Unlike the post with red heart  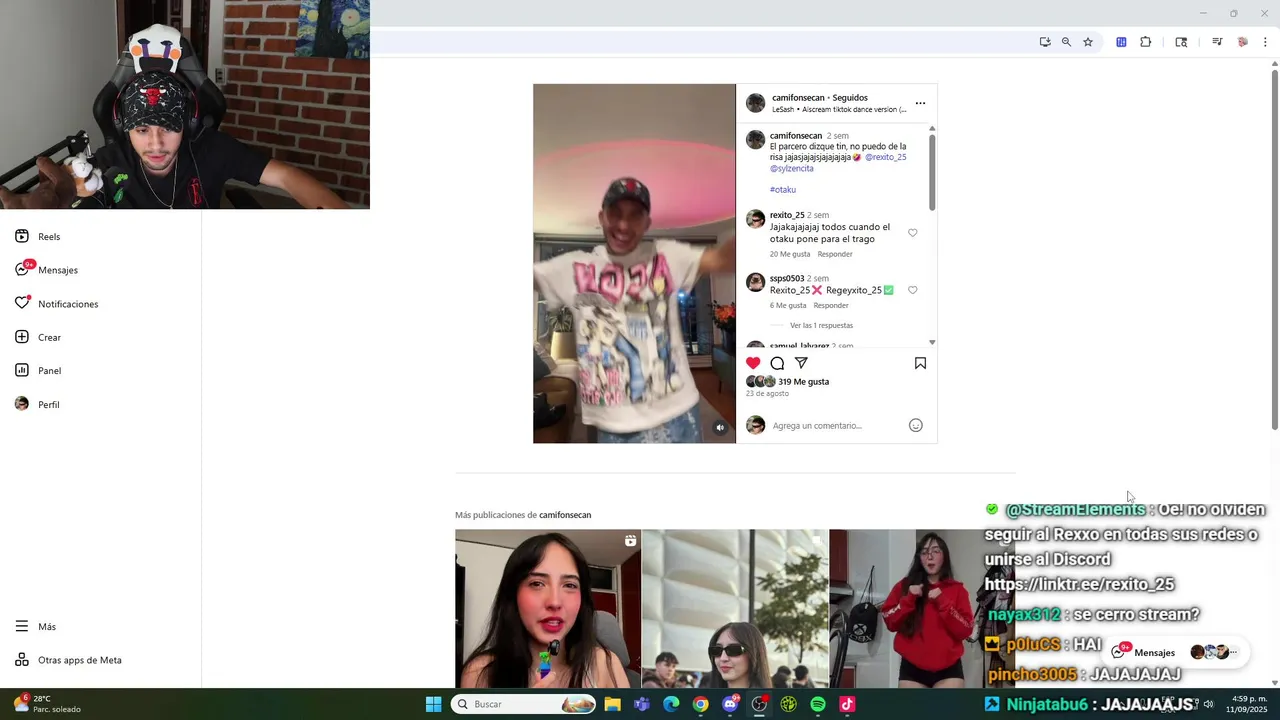pyautogui.click(x=753, y=363)
